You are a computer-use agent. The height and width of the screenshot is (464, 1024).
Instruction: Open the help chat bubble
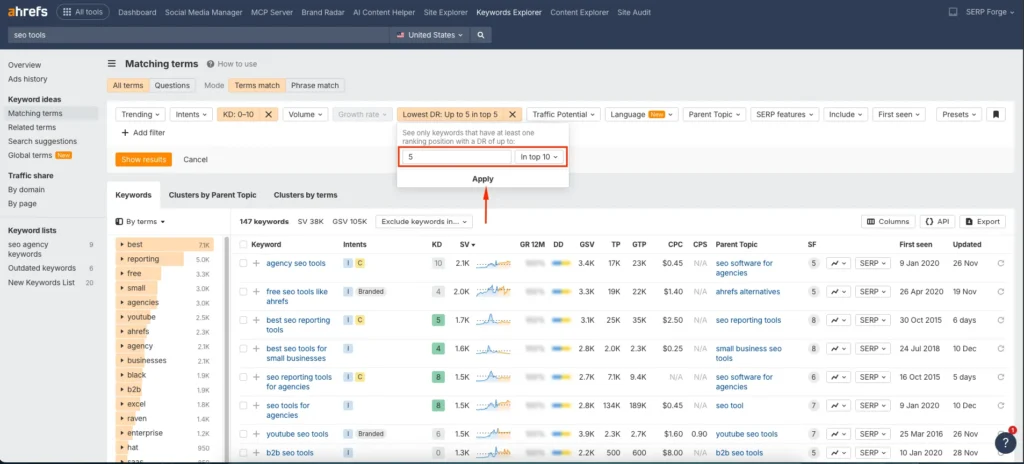coord(1005,443)
